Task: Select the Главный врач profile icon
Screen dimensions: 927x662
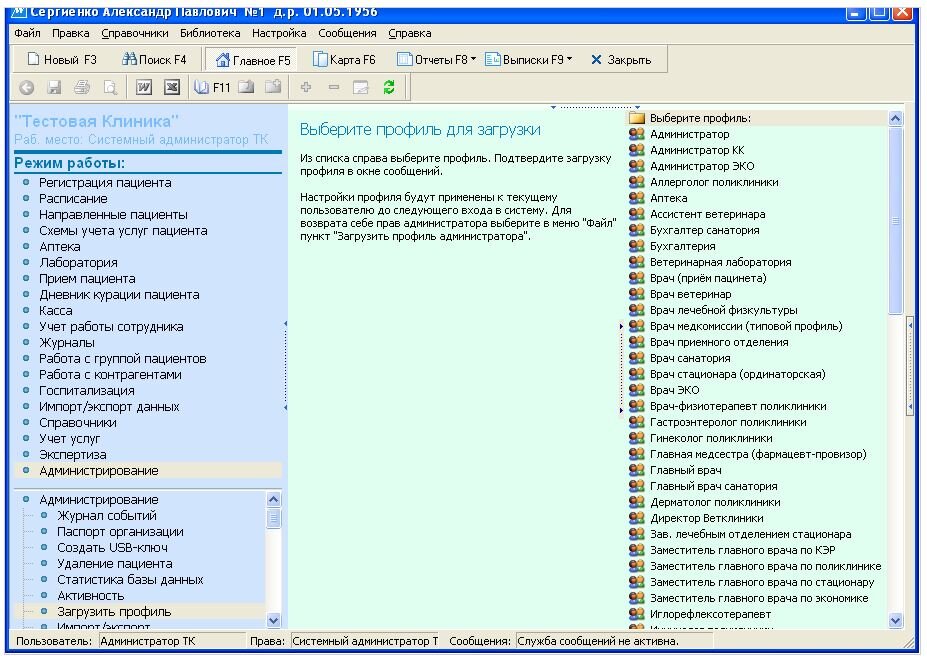Action: pos(637,470)
